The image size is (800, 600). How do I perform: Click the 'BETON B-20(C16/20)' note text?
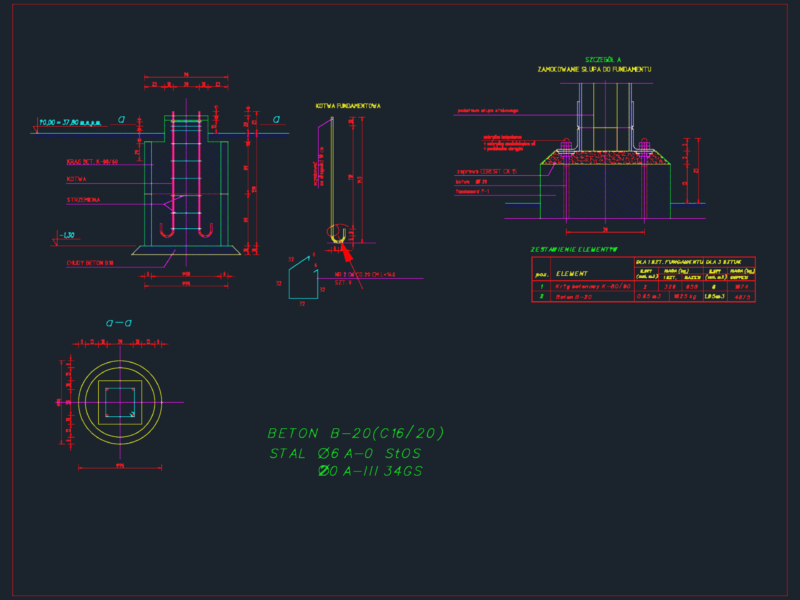pyautogui.click(x=356, y=433)
